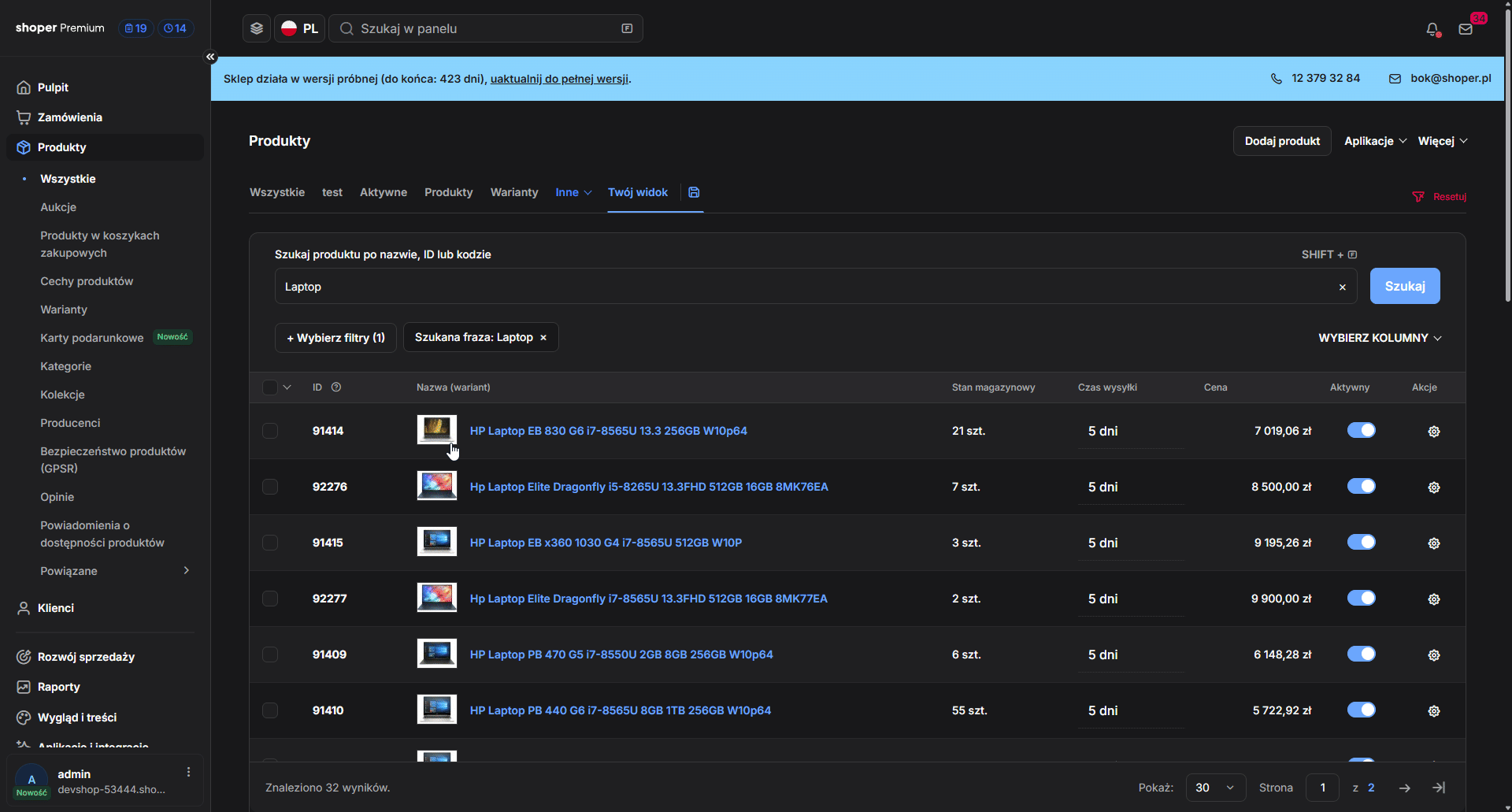Viewport: 1512px width, 812px height.
Task: Open thumbnail of Hp Laptop Elite Dragonfly i5-8265U
Action: tap(437, 486)
